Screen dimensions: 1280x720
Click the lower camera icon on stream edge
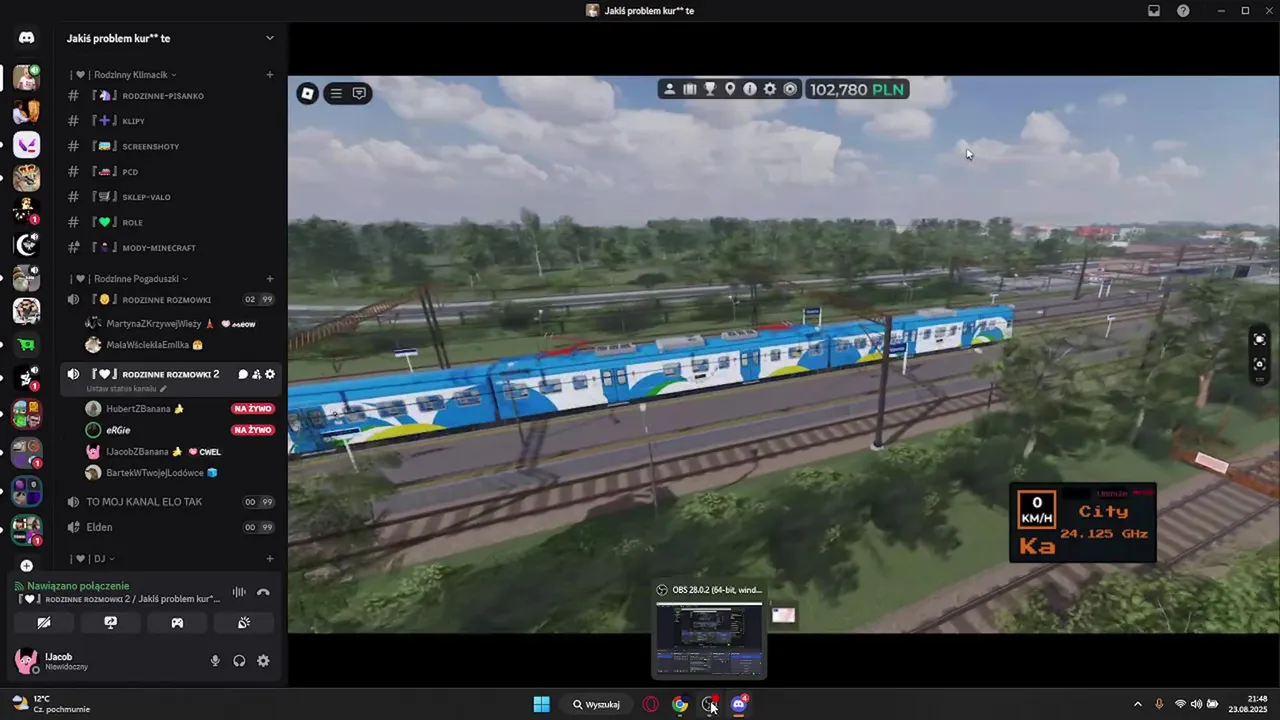point(1260,364)
